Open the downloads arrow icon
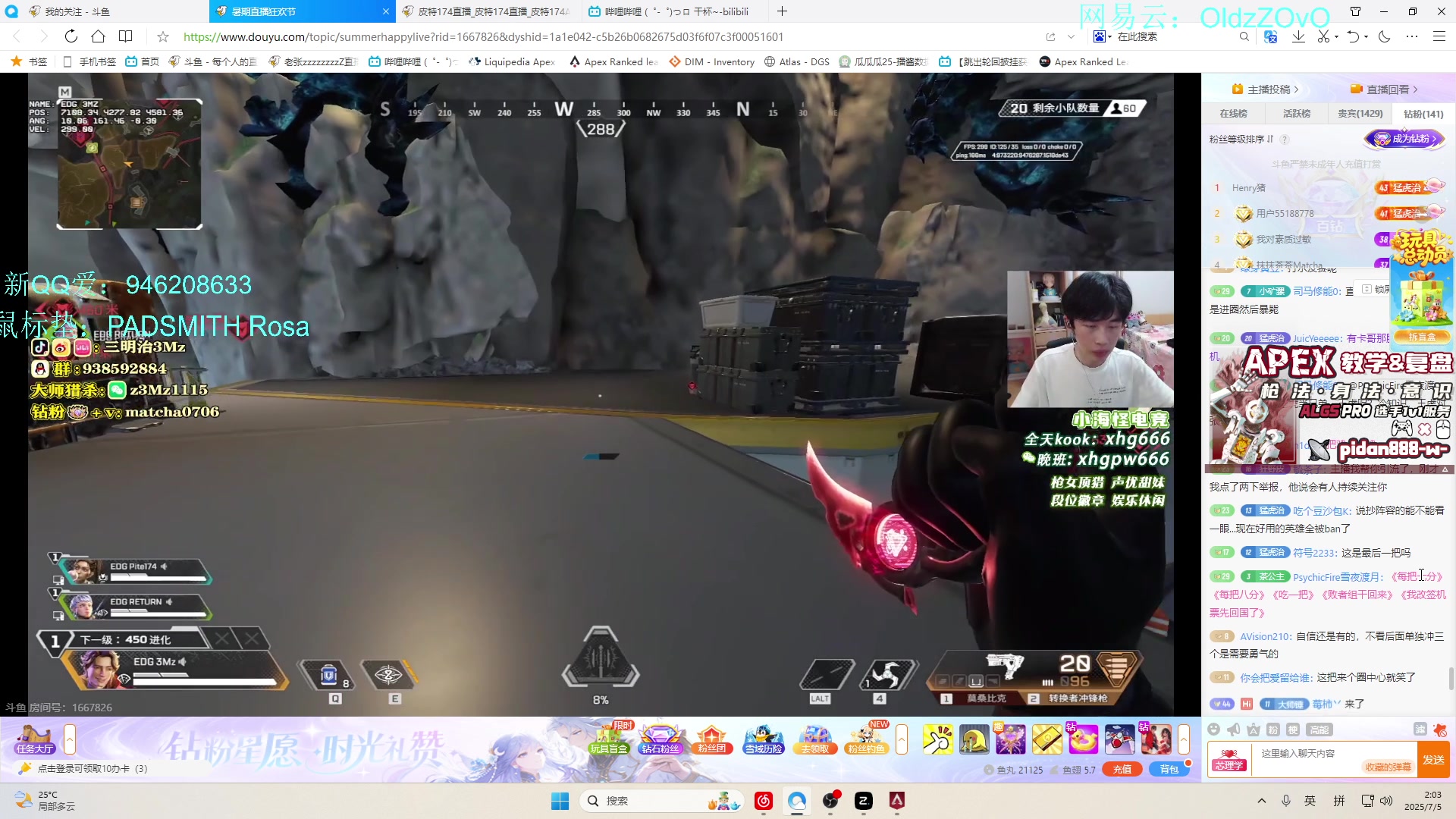Image resolution: width=1456 pixels, height=819 pixels. tap(1298, 36)
